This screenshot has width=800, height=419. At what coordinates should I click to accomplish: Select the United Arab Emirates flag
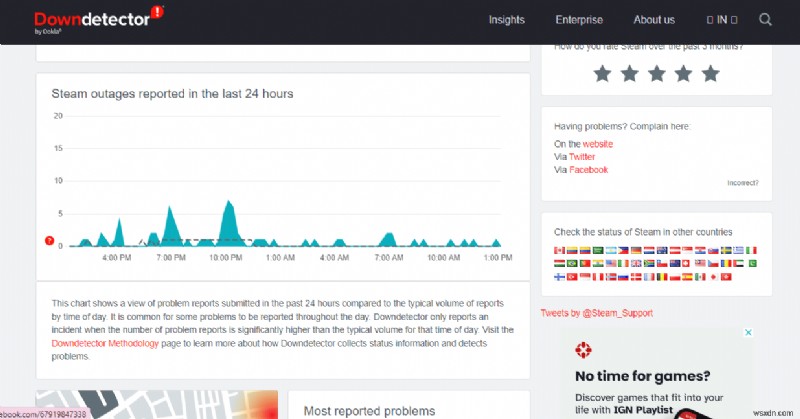pyautogui.click(x=738, y=263)
